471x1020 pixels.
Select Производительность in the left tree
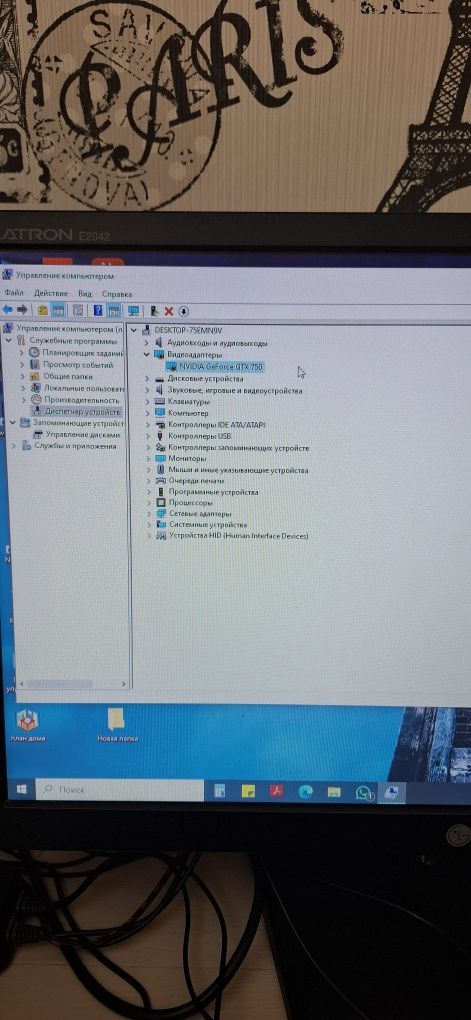pos(81,400)
